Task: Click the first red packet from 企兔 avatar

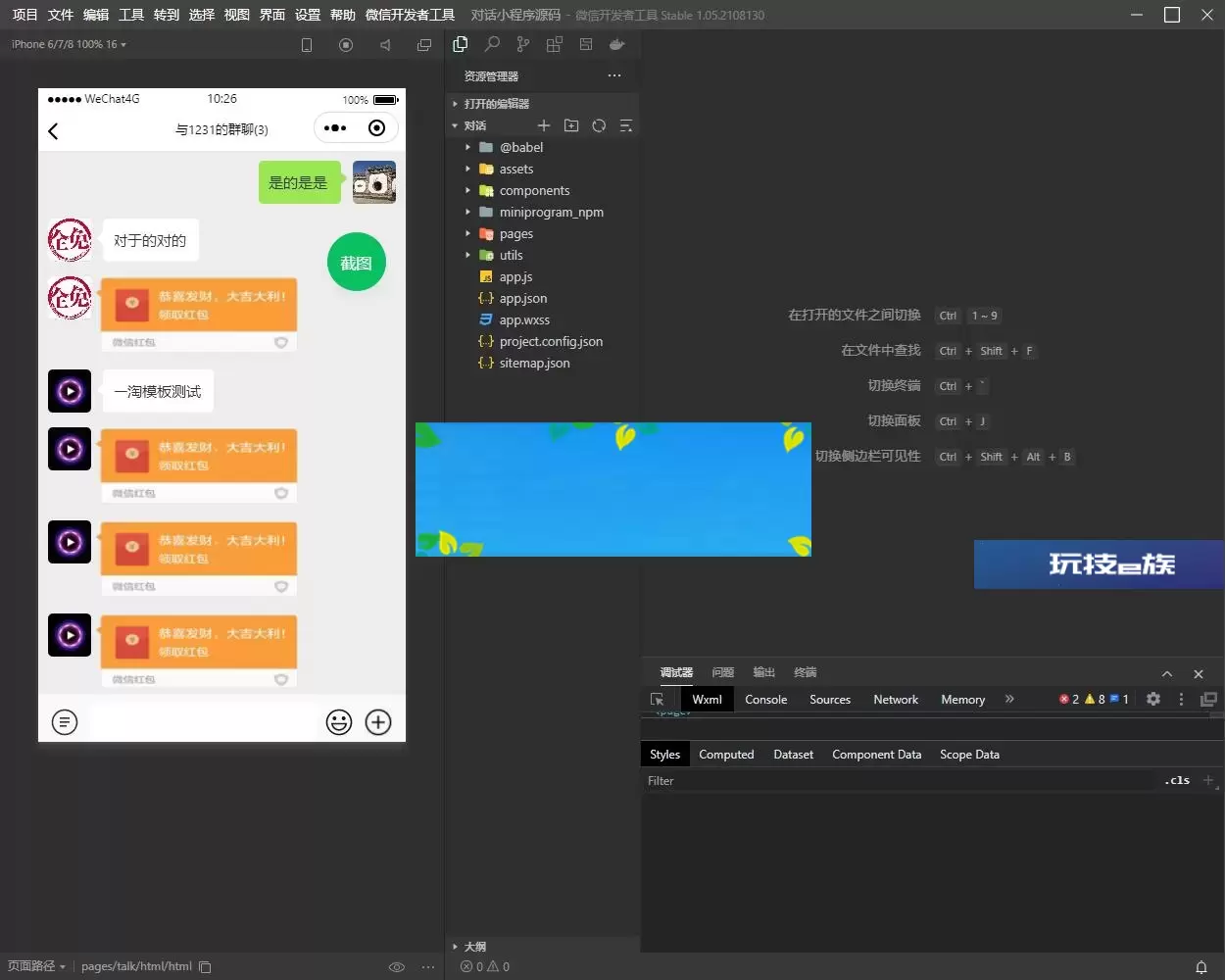Action: [x=199, y=316]
